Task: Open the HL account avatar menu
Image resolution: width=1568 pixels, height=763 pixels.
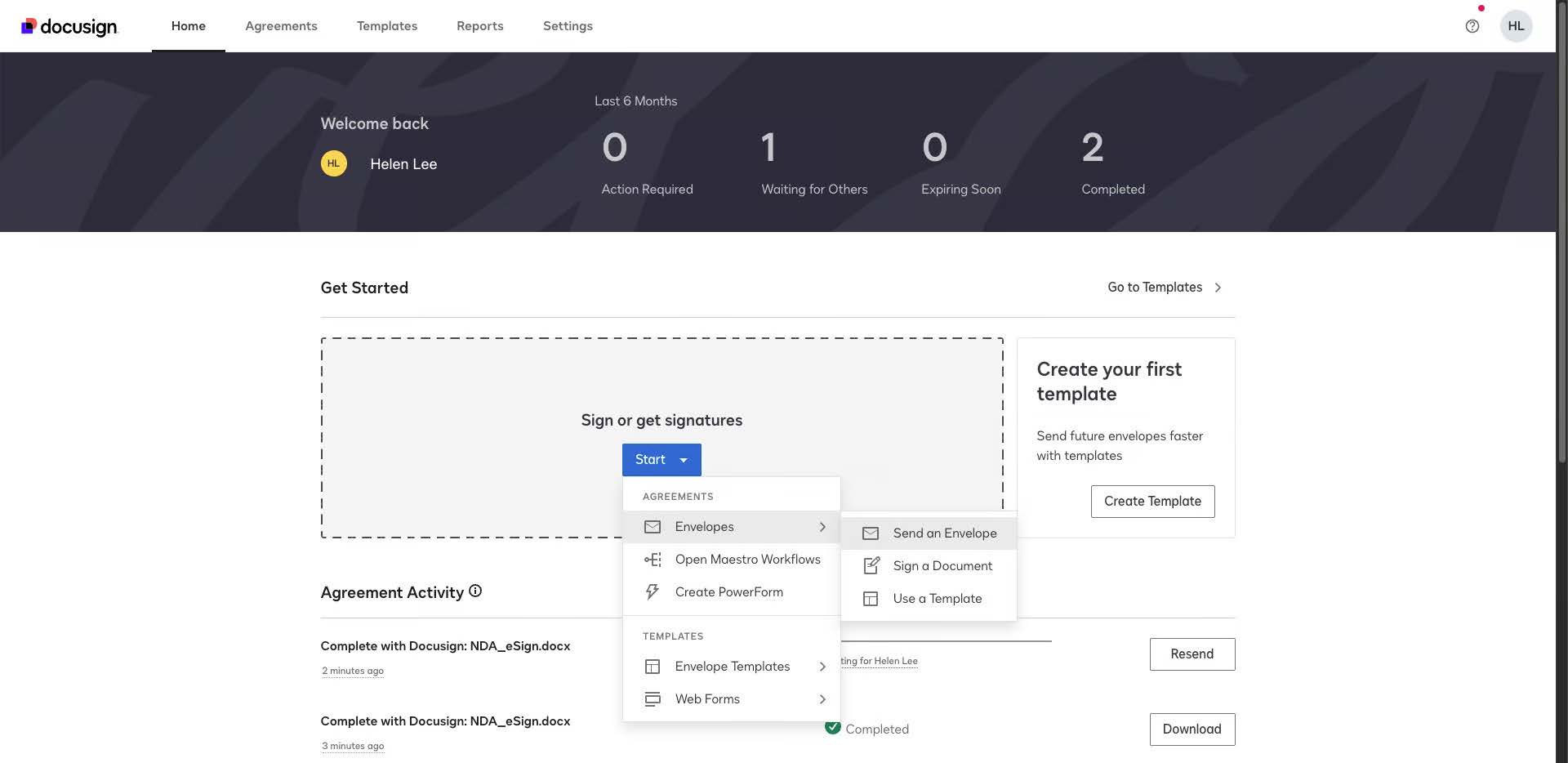Action: [1516, 26]
